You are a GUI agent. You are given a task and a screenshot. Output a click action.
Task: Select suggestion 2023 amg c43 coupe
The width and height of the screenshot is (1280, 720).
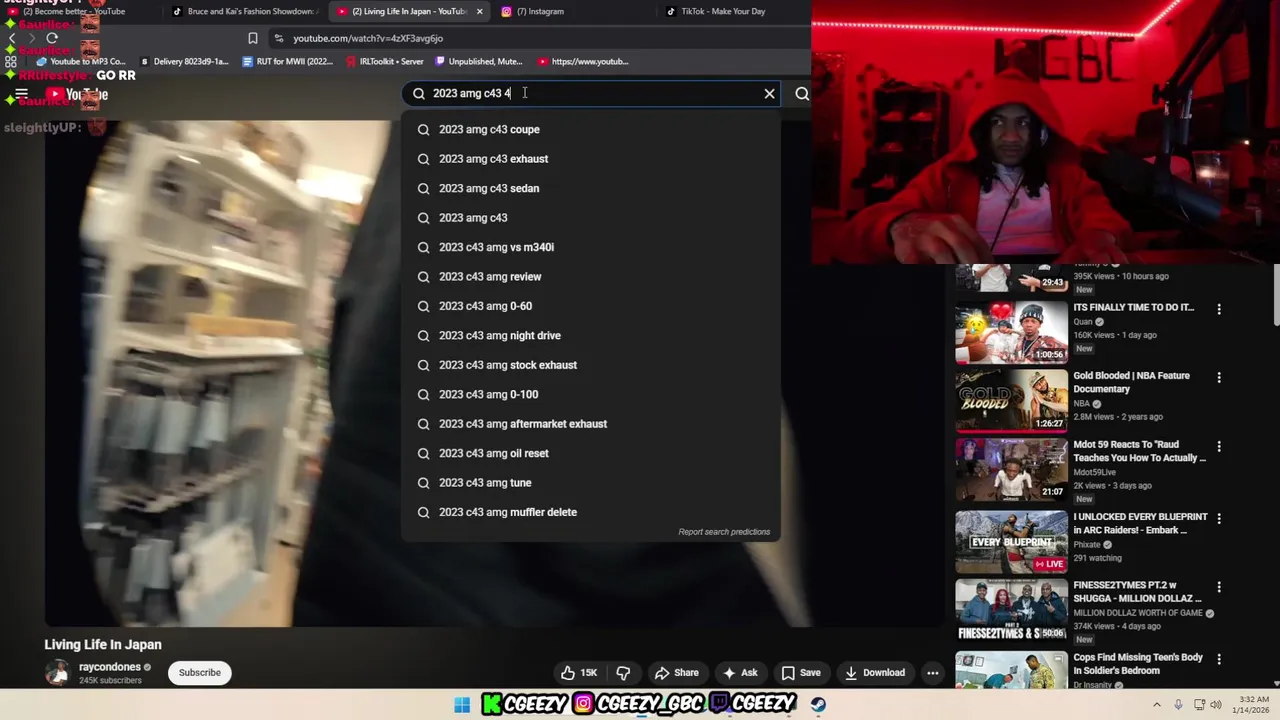(x=590, y=129)
